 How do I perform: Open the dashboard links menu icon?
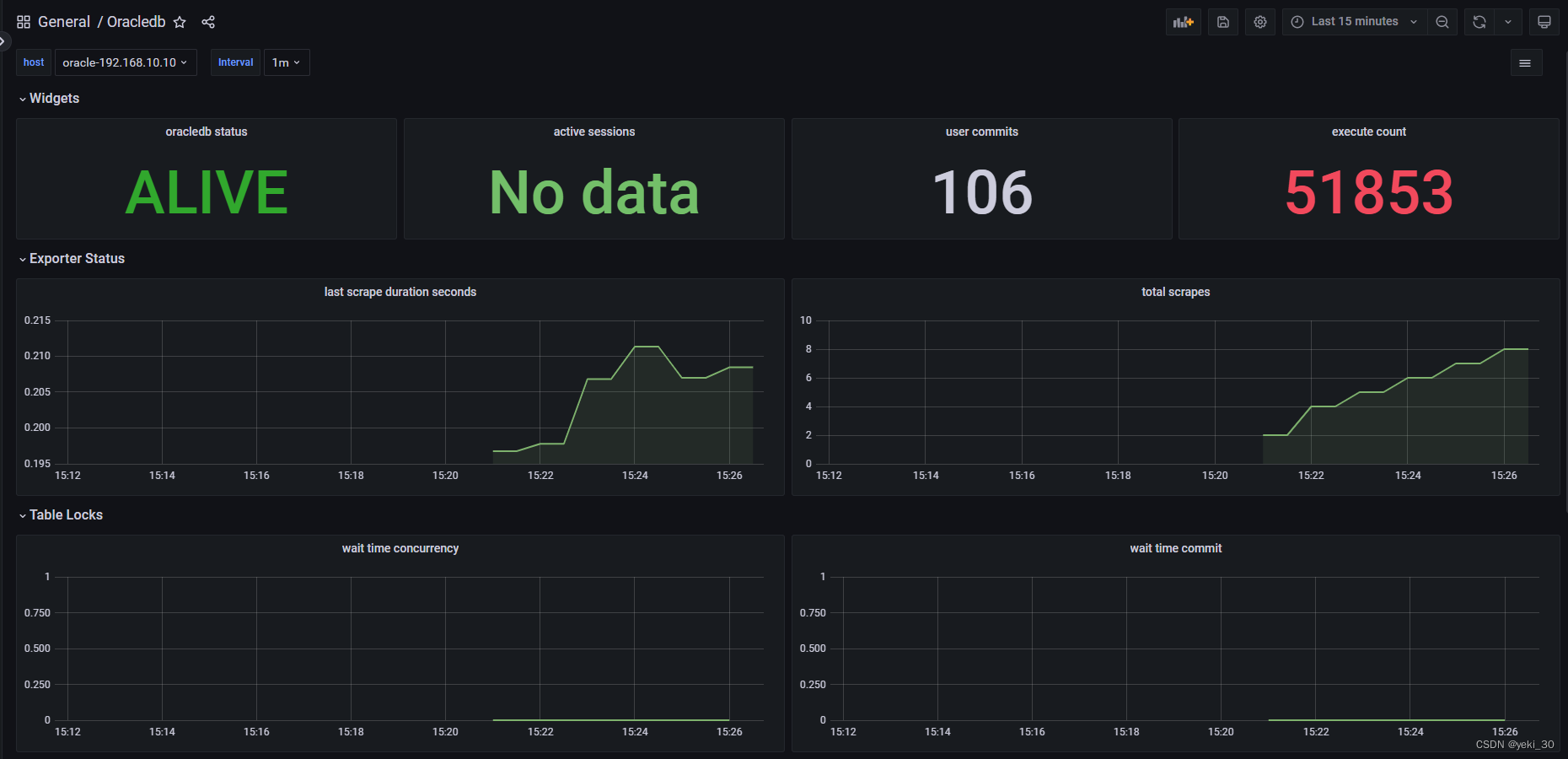click(x=1525, y=62)
